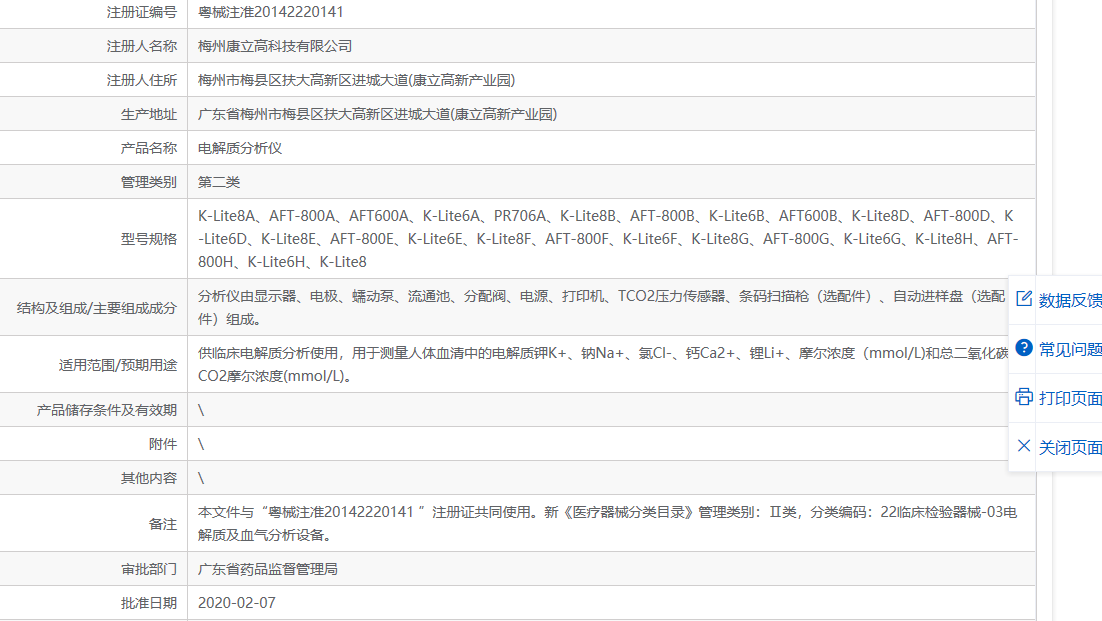The height and width of the screenshot is (621, 1102).
Task: Click the 批准日期 label
Action: (149, 603)
